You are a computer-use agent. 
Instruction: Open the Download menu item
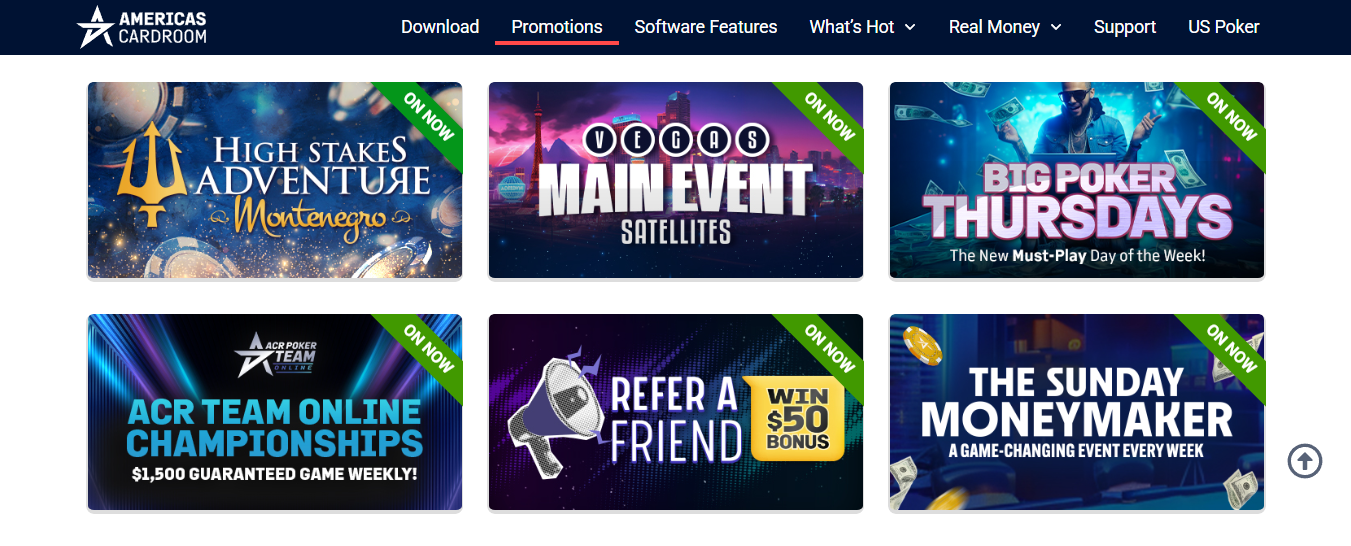440,27
